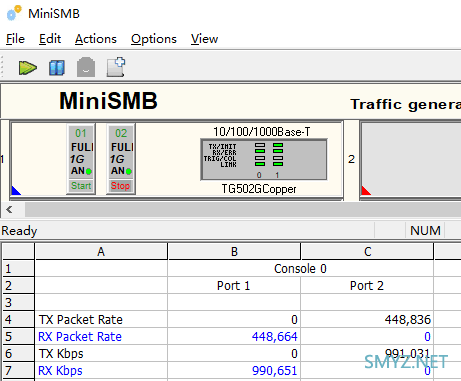Click the scroll left arrow of horizontal scrollbar
The height and width of the screenshot is (381, 461).
(9, 210)
